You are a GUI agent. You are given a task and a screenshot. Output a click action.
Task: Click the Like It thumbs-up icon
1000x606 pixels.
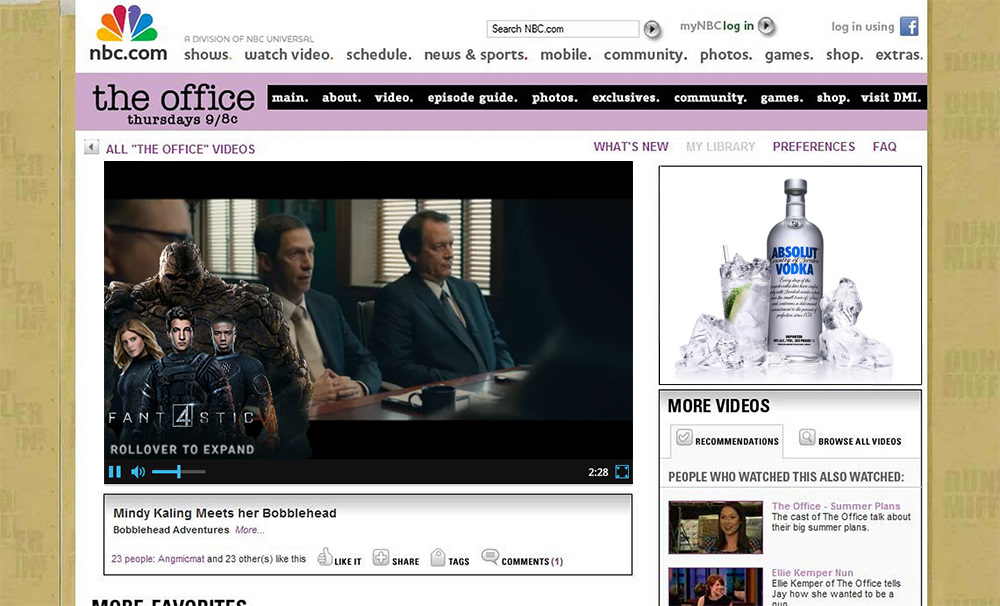click(325, 556)
